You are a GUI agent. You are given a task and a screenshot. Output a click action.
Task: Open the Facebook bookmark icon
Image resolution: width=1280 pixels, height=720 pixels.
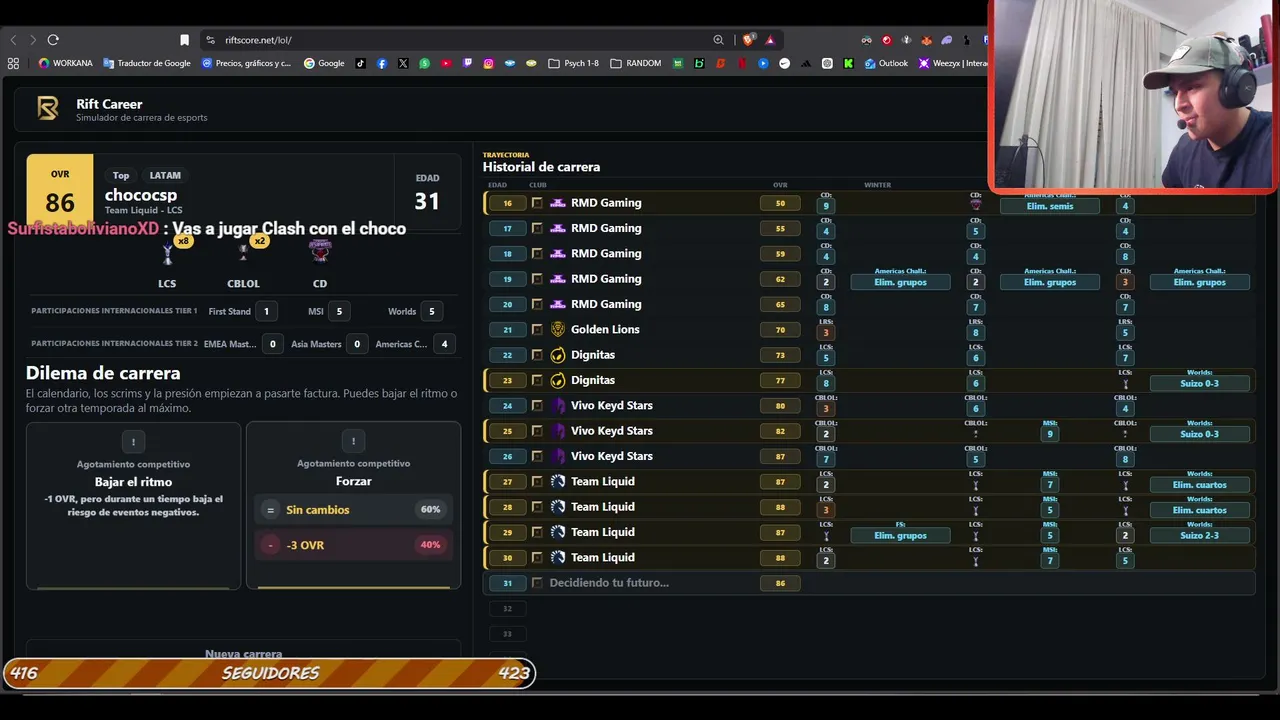382,63
